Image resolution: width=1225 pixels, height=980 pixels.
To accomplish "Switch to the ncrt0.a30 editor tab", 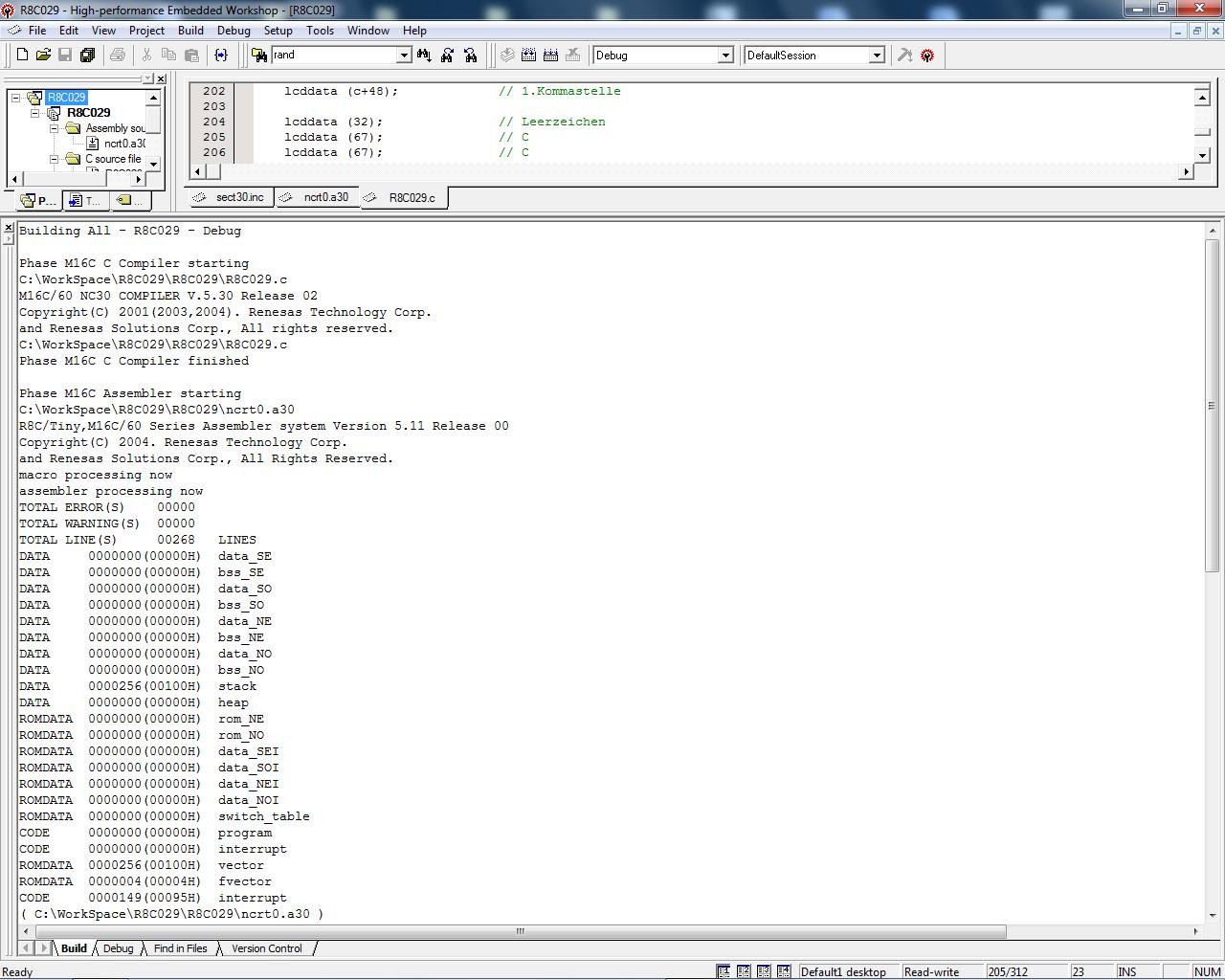I will (317, 197).
